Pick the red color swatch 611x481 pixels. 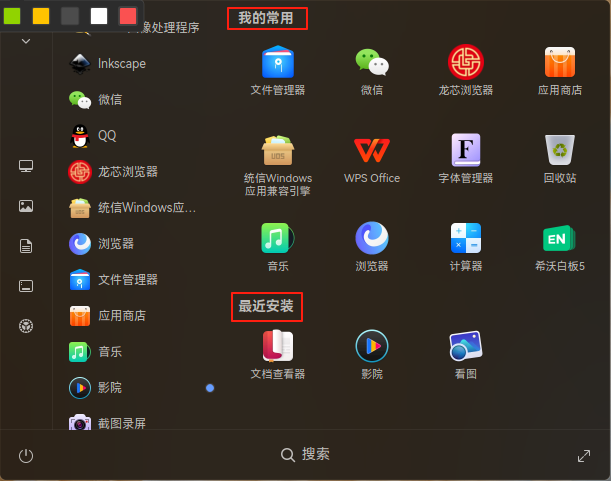128,16
